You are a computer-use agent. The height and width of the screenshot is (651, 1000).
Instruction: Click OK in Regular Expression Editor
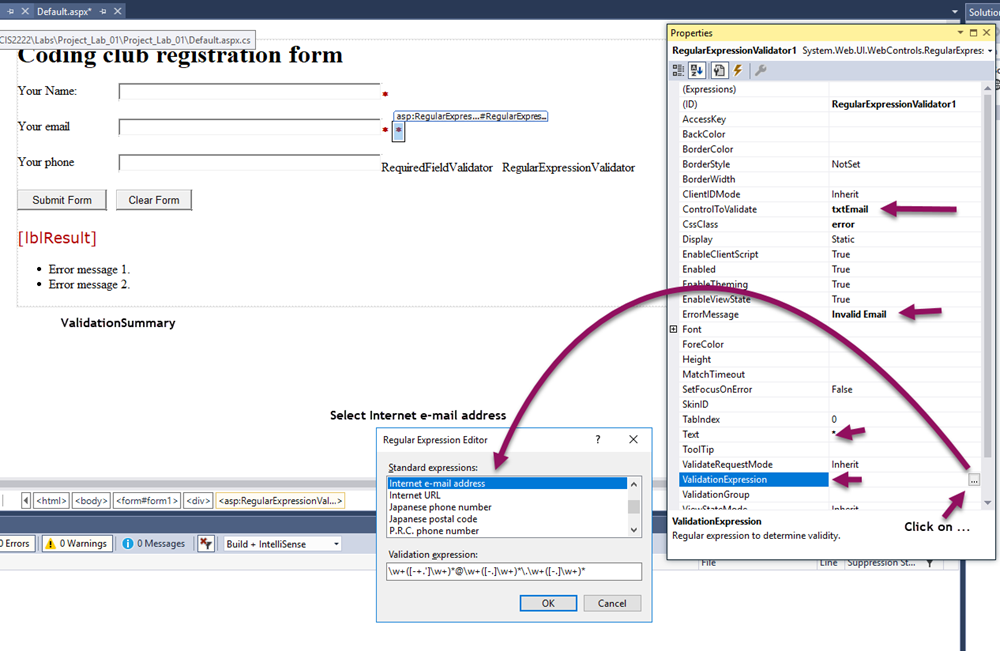click(548, 603)
